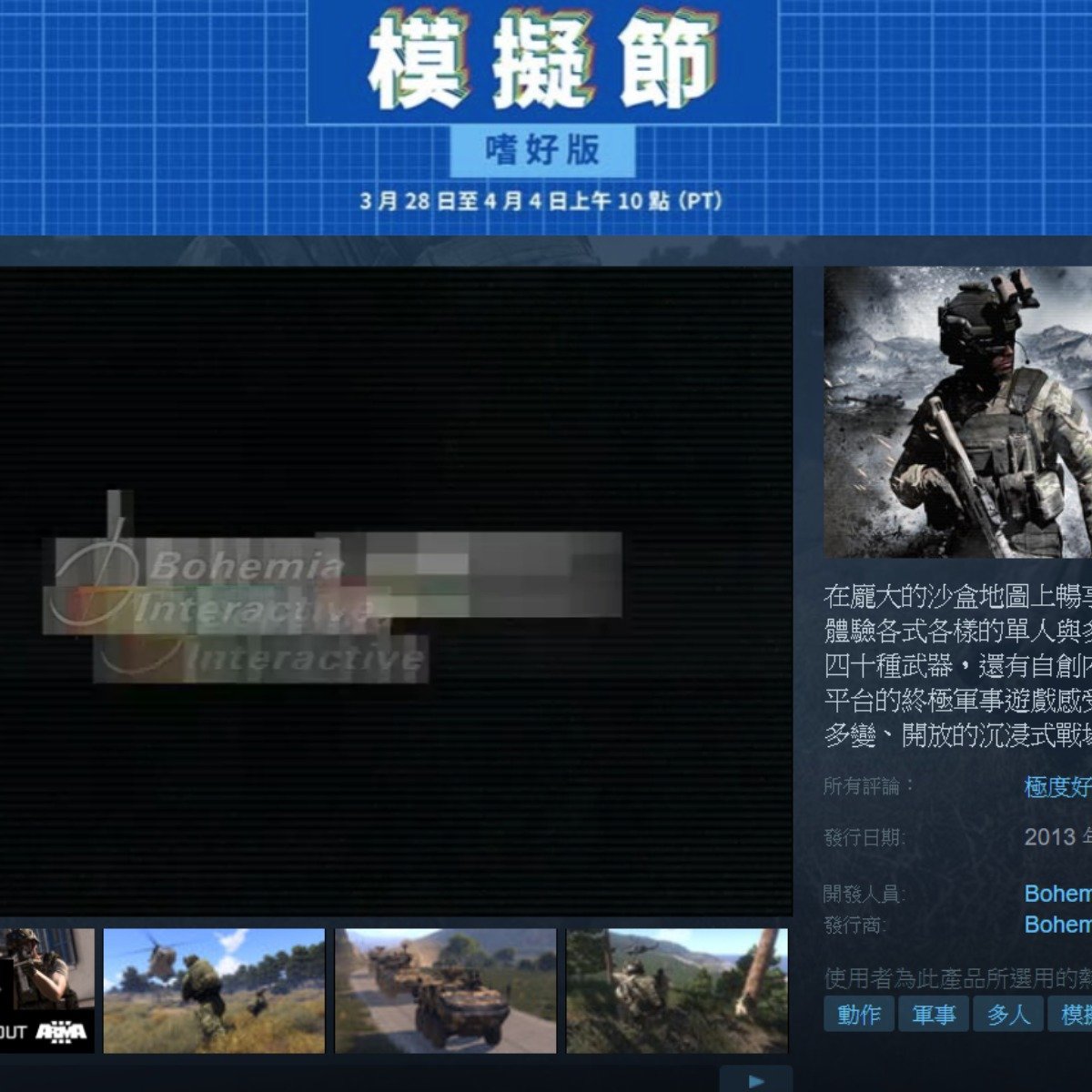Click the 開發人員 label
The height and width of the screenshot is (1092, 1092).
[x=864, y=895]
